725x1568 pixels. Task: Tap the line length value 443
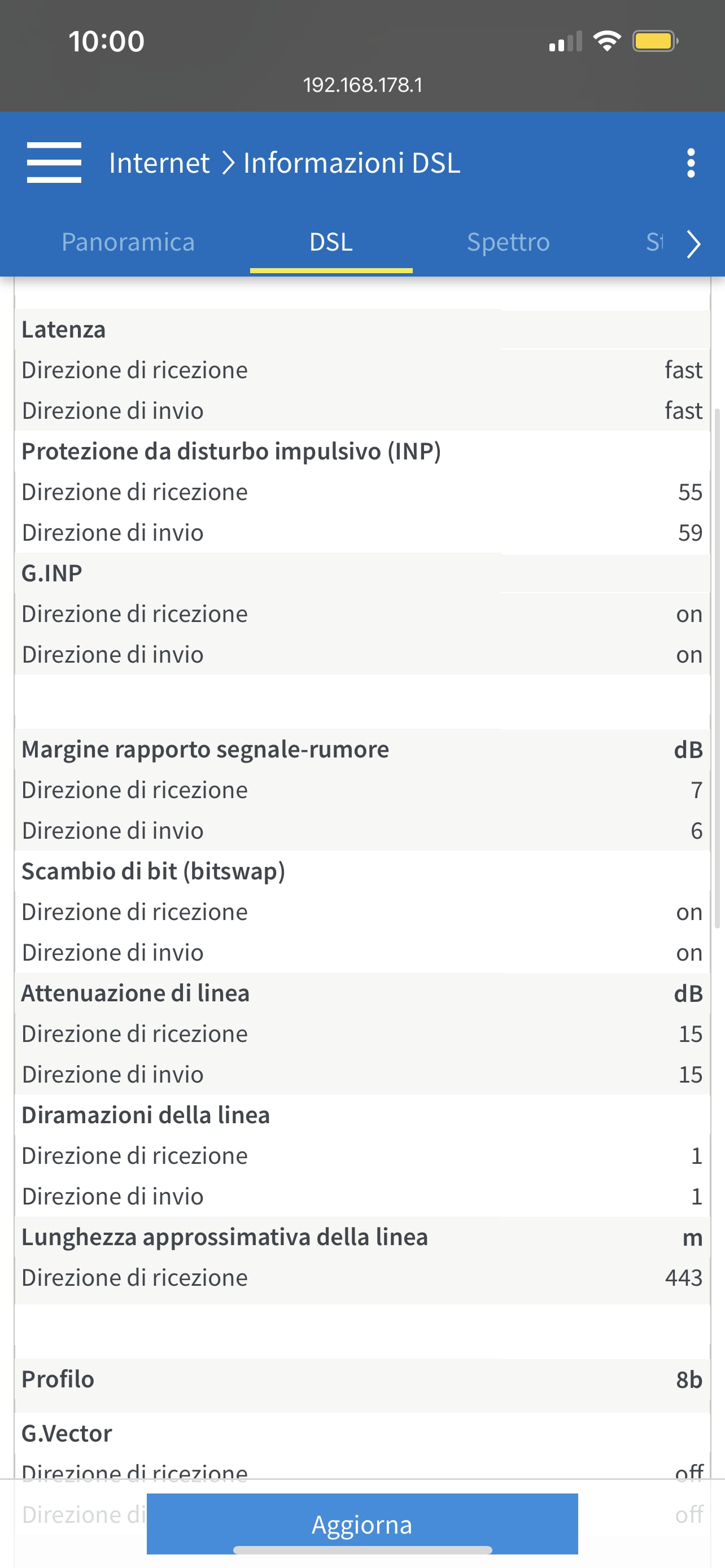(x=683, y=1277)
